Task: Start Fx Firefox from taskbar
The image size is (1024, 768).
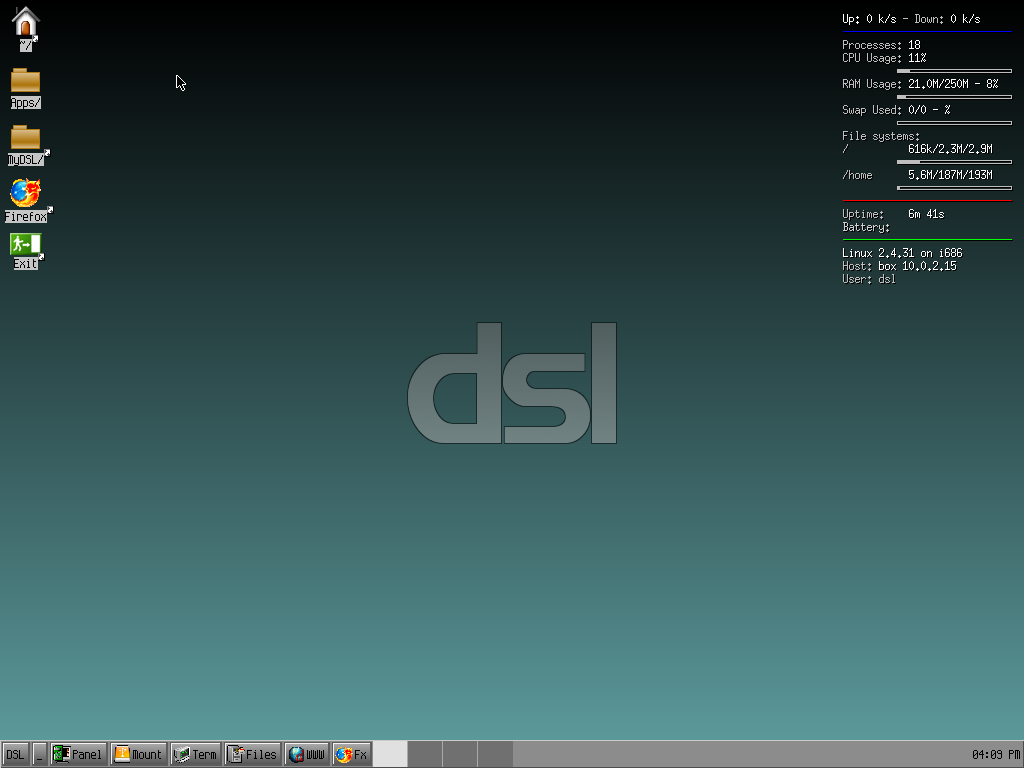Action: click(x=352, y=754)
